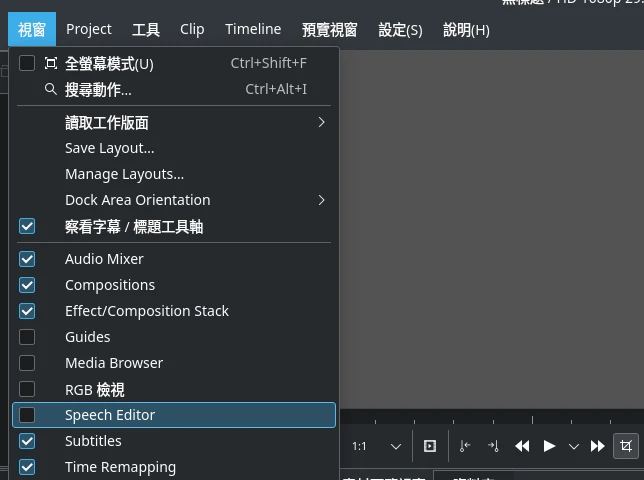Open the Timeline menu
Screen dimensions: 644x480
point(253,29)
